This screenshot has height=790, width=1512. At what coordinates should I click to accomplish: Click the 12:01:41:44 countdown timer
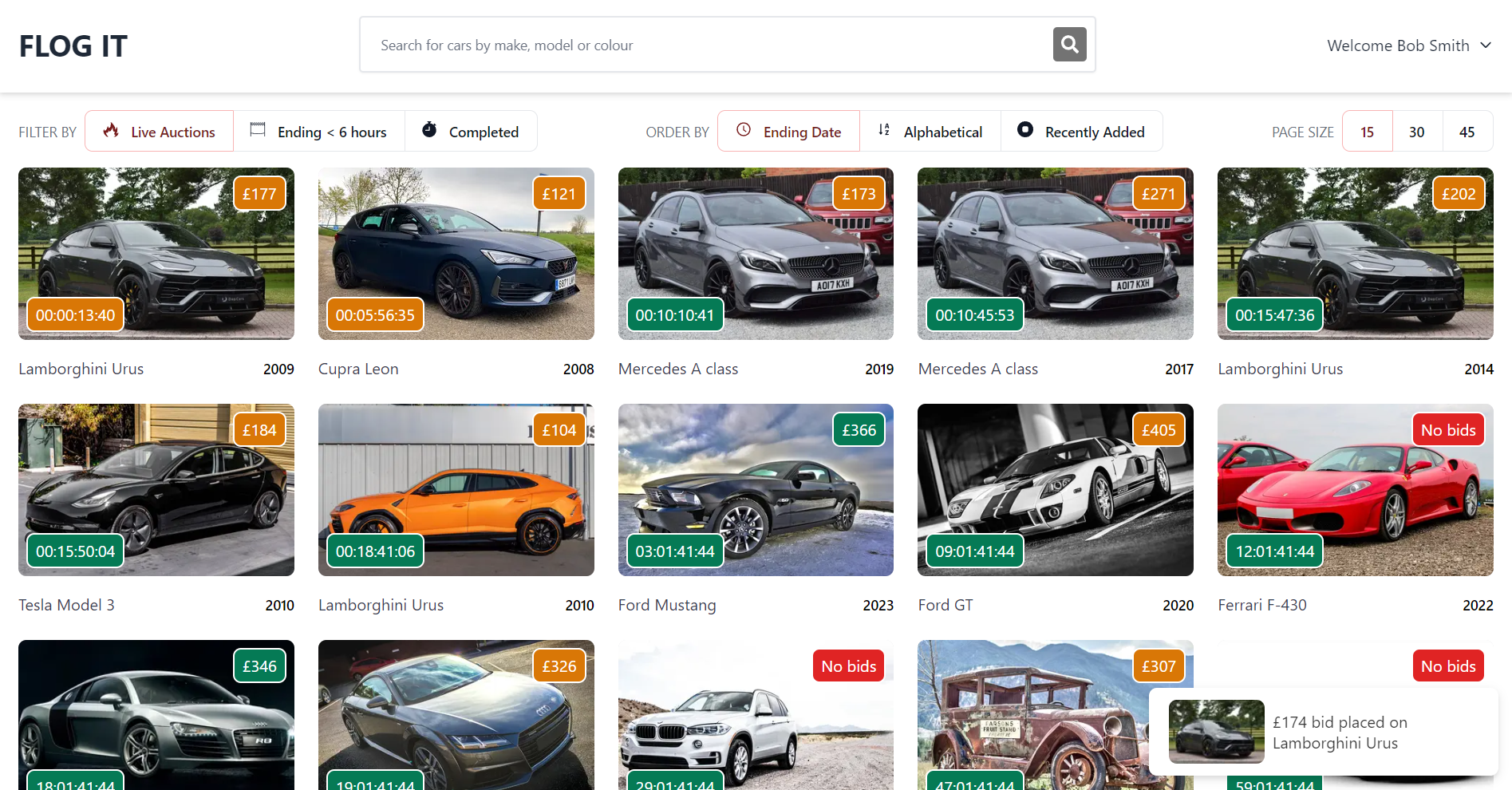(1275, 551)
